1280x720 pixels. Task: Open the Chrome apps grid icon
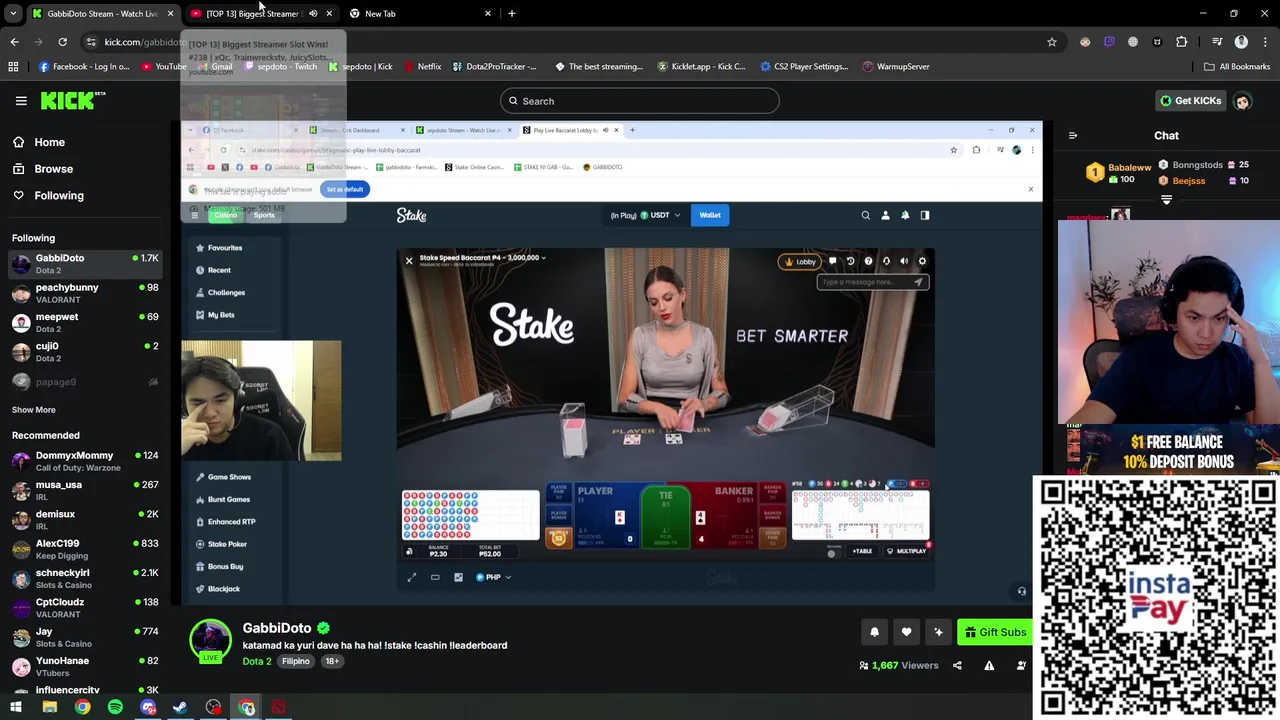click(13, 67)
